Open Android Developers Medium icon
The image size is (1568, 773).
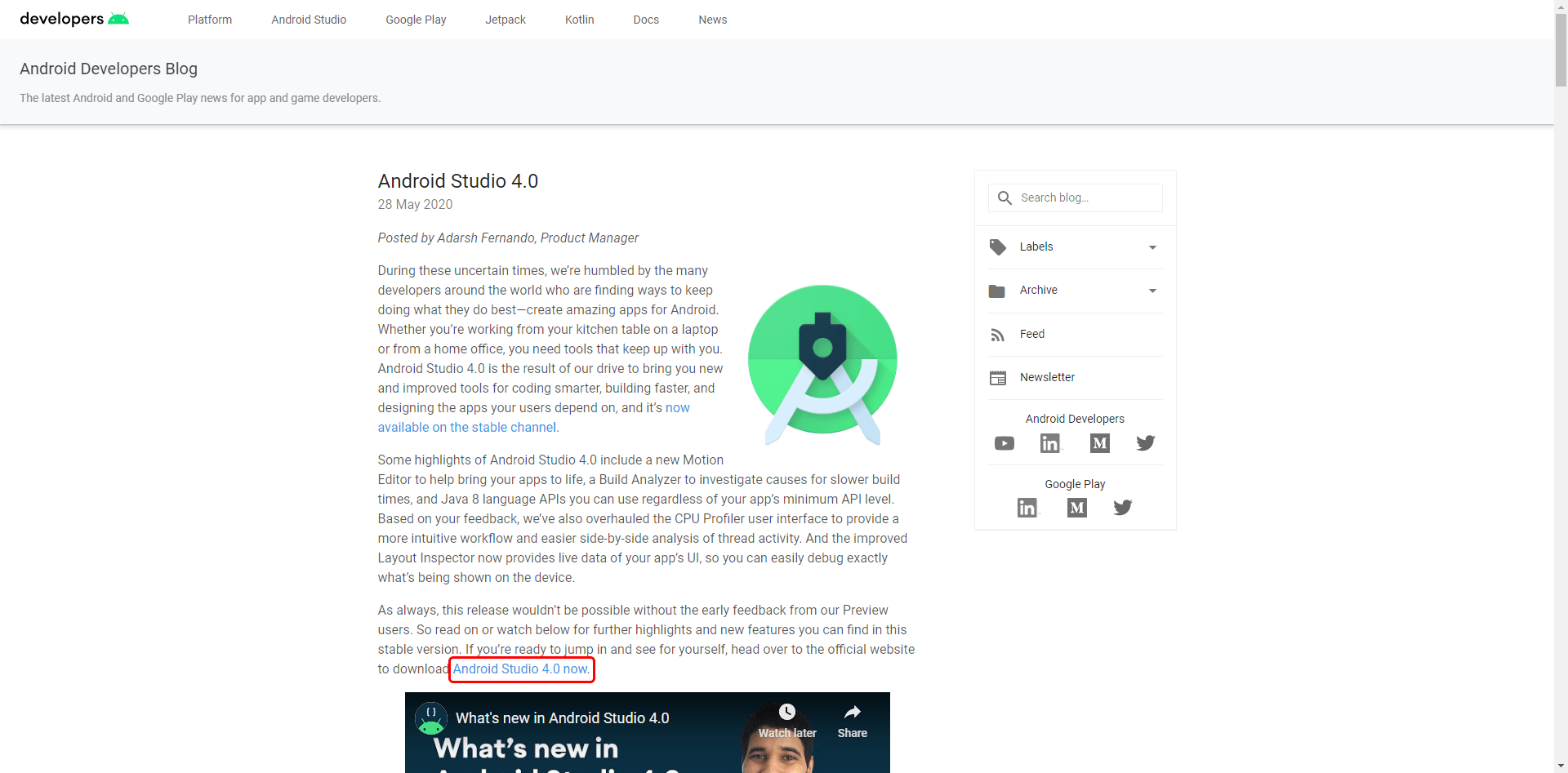pyautogui.click(x=1100, y=443)
